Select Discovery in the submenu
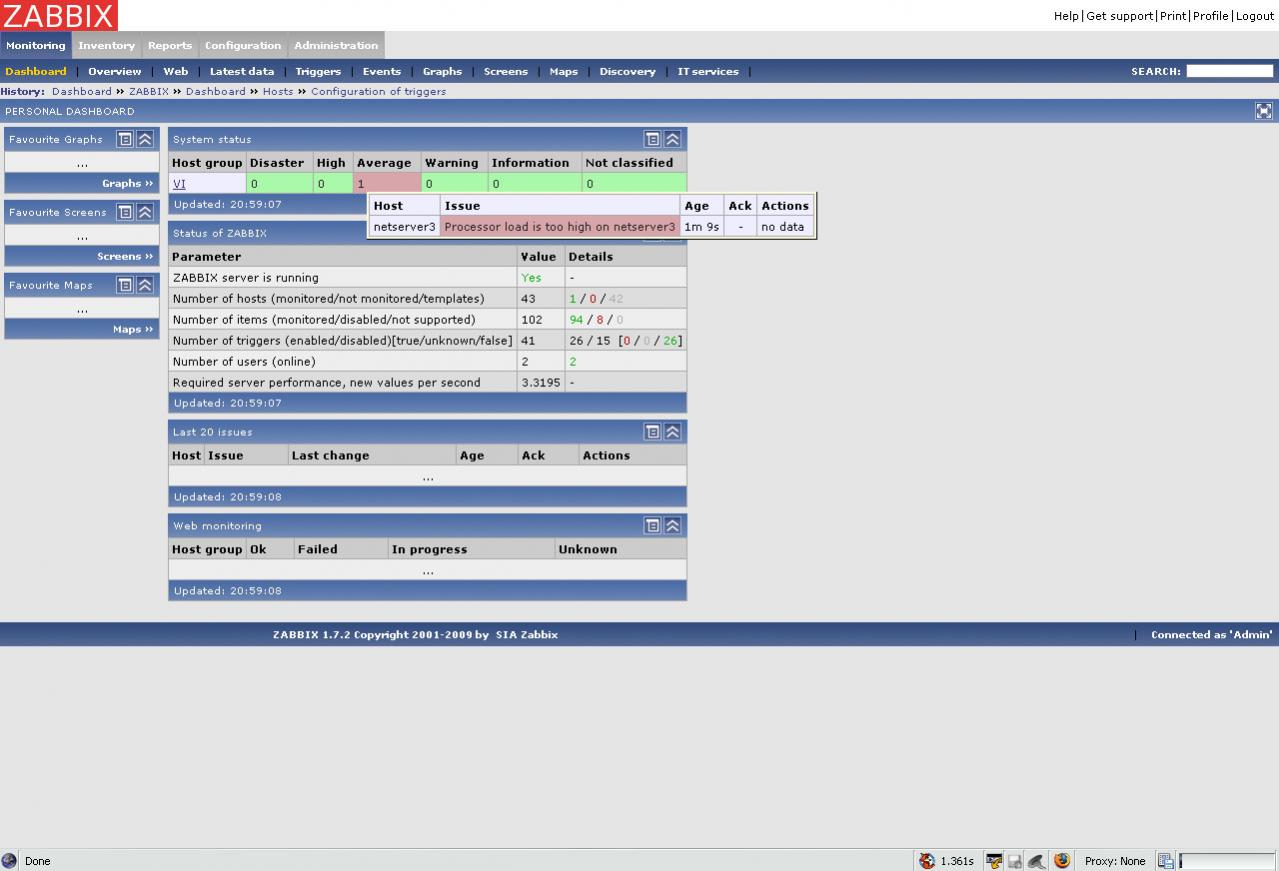 click(x=628, y=71)
